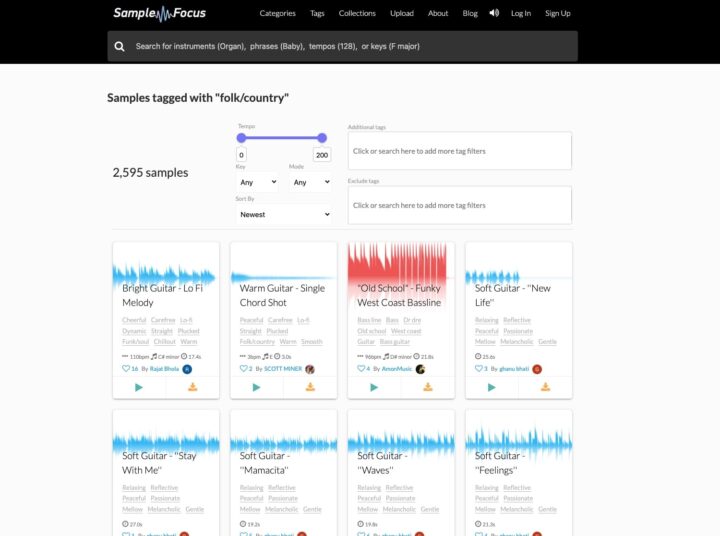Click the Sample Focus logo
720x536 pixels.
[160, 13]
